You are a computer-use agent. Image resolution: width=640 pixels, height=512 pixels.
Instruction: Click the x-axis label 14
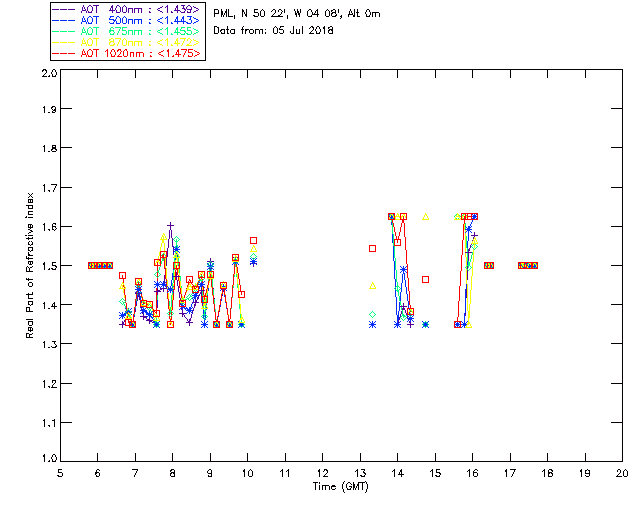(398, 473)
